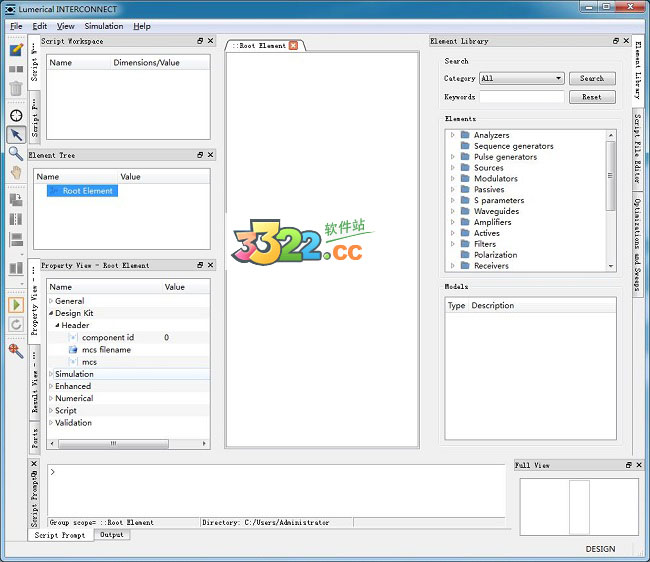Switch to the Output tab
The image size is (650, 562).
[x=112, y=535]
